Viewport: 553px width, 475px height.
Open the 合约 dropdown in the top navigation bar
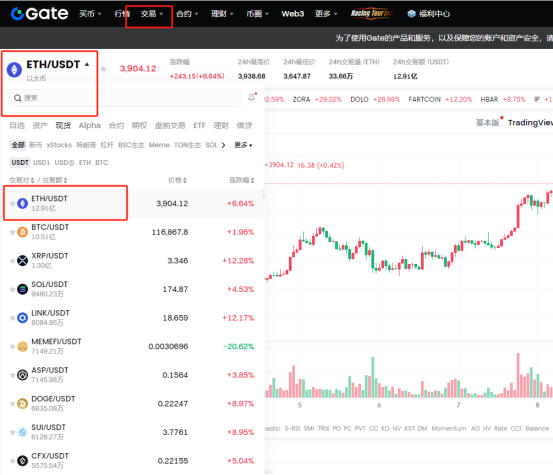[x=187, y=14]
